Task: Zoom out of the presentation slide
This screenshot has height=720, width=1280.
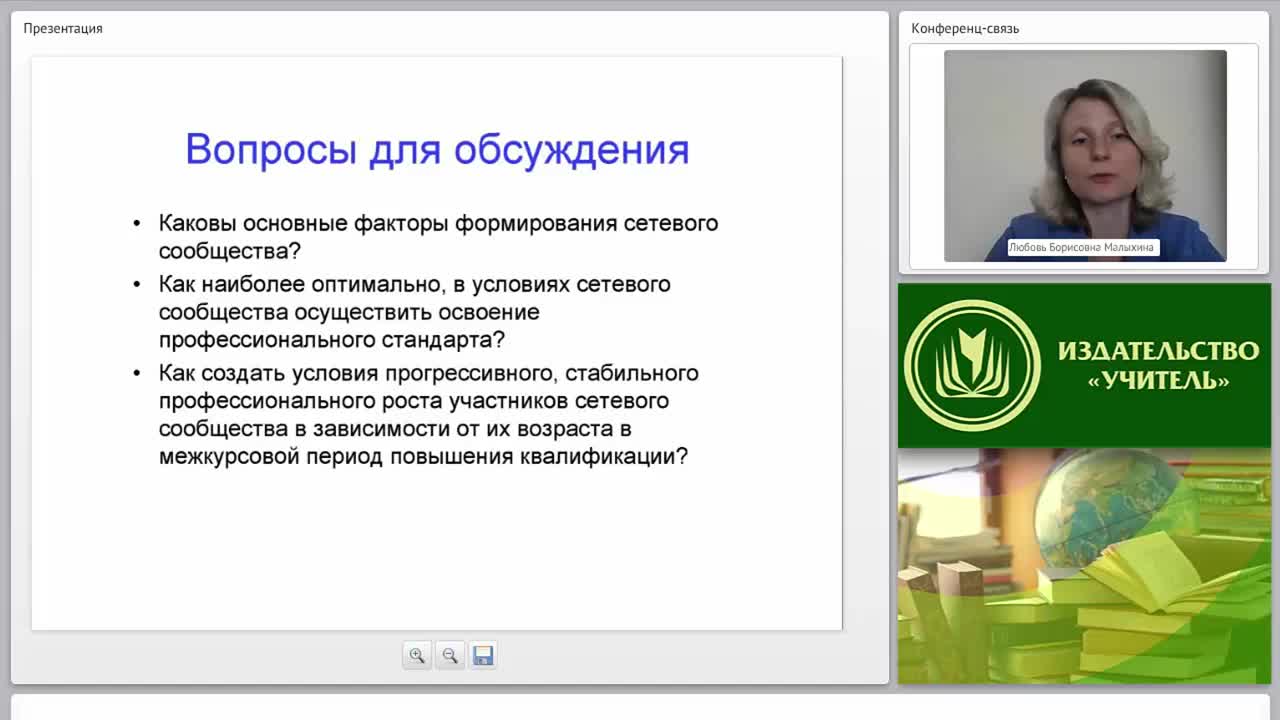Action: (450, 655)
